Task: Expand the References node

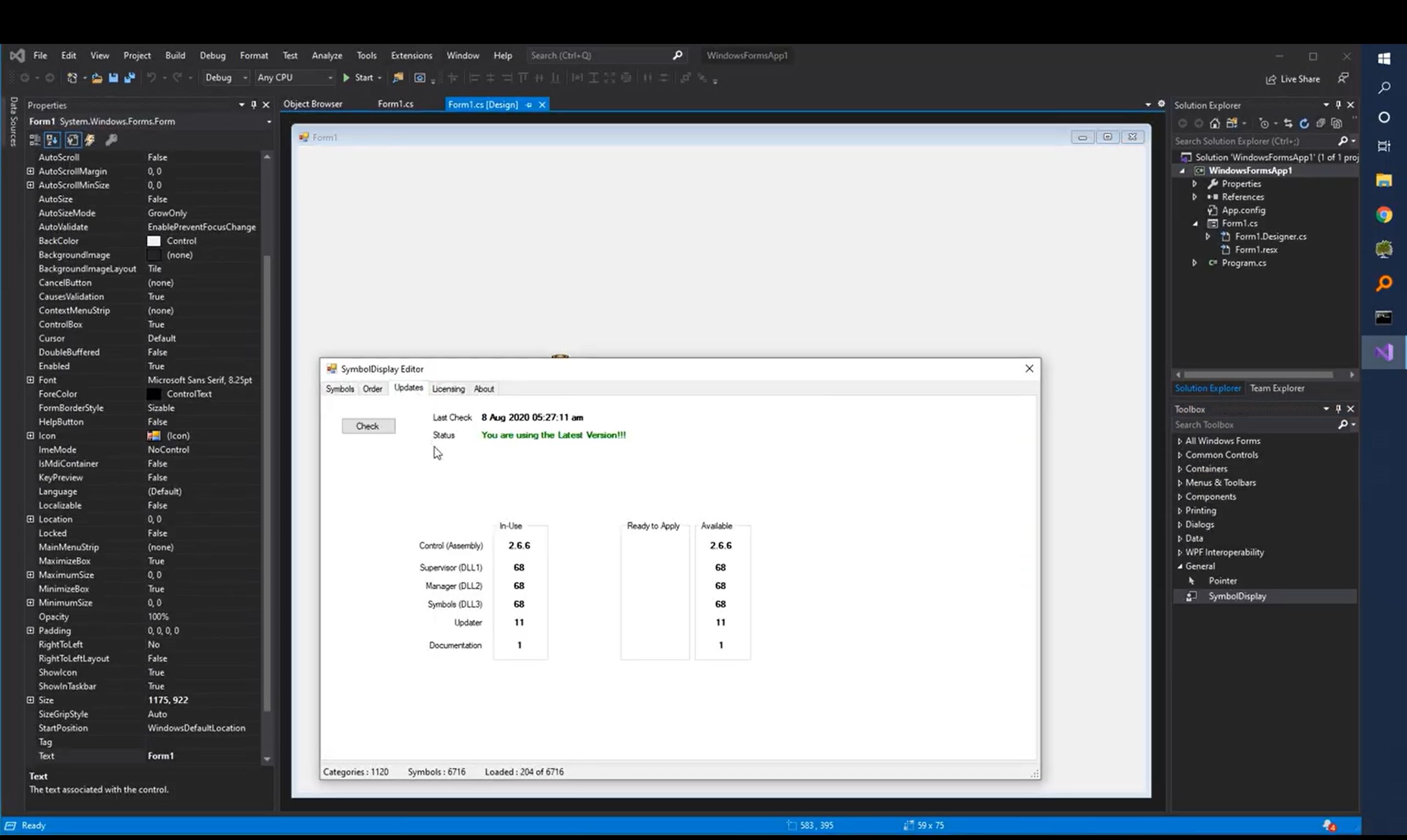Action: [x=1194, y=196]
